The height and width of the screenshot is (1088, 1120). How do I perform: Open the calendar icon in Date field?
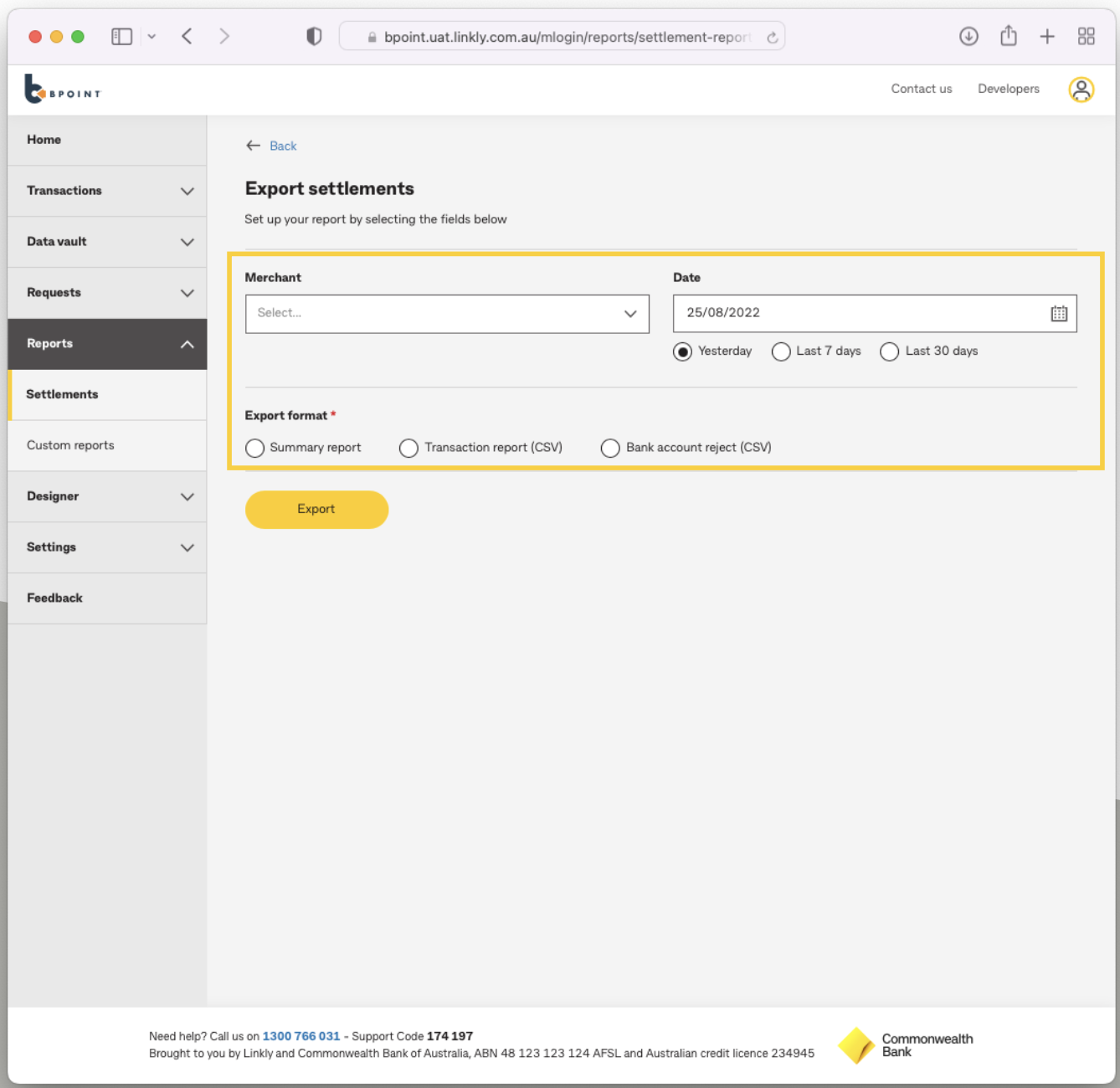(x=1059, y=313)
